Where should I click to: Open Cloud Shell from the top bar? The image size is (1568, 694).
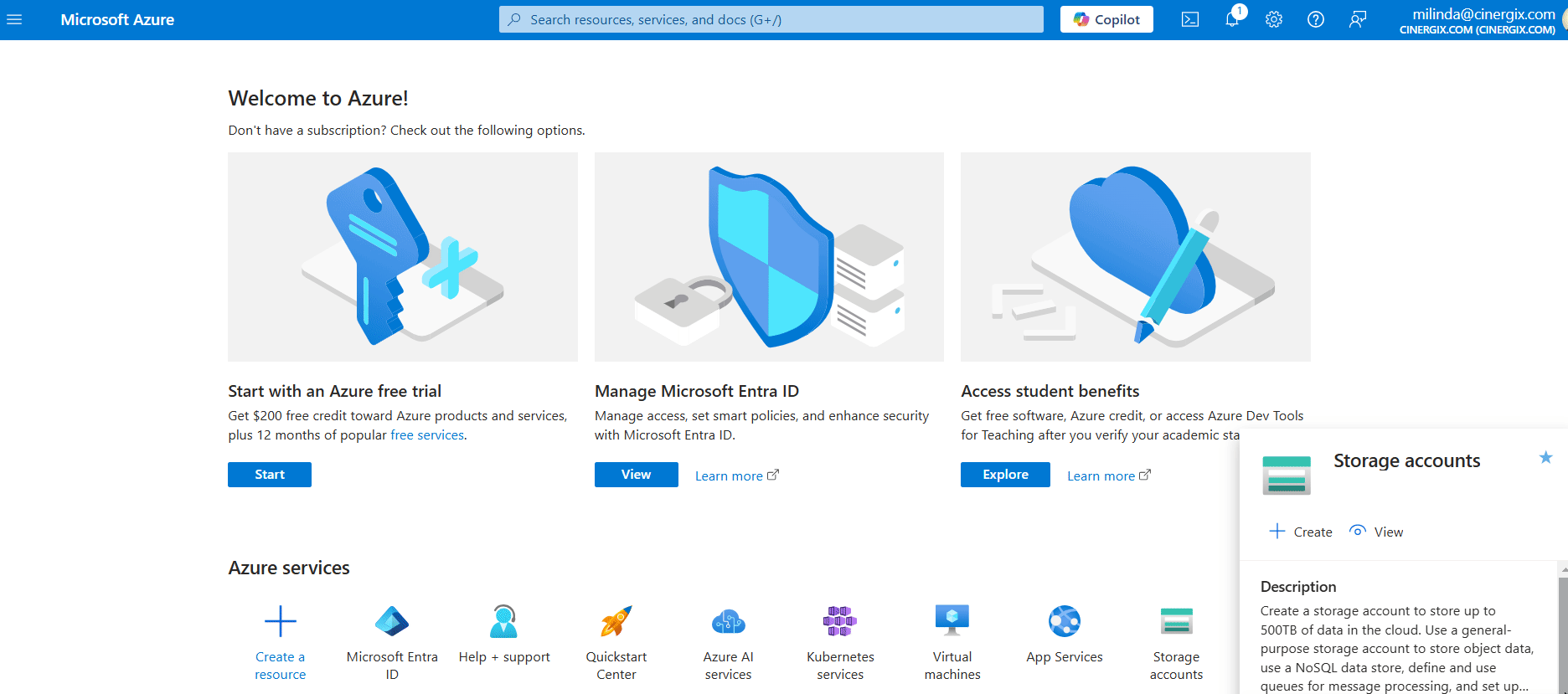tap(1189, 19)
